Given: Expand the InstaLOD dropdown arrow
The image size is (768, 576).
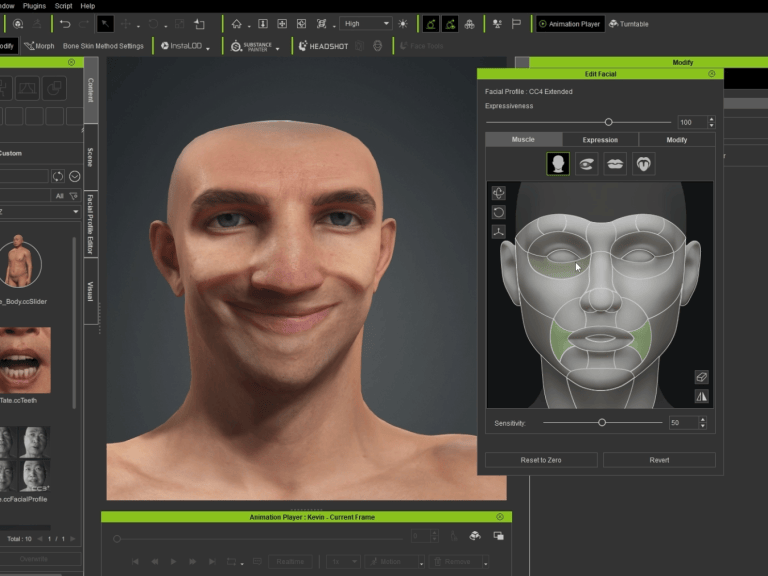Looking at the screenshot, I should coord(208,48).
